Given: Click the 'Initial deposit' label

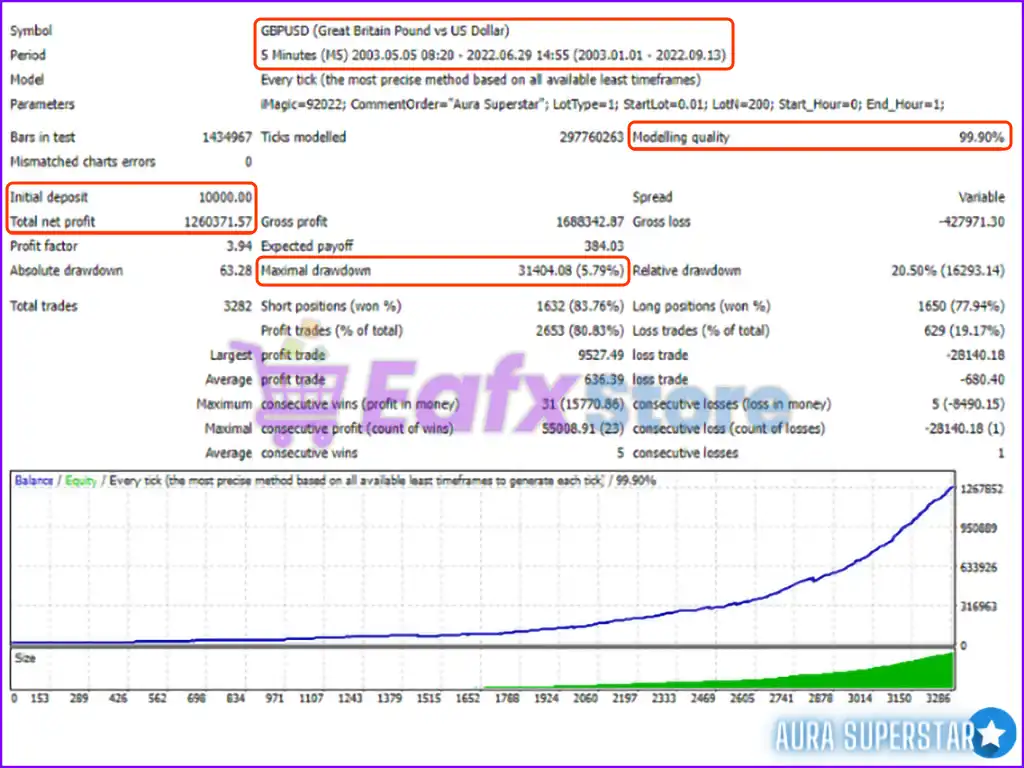Looking at the screenshot, I should (x=48, y=197).
